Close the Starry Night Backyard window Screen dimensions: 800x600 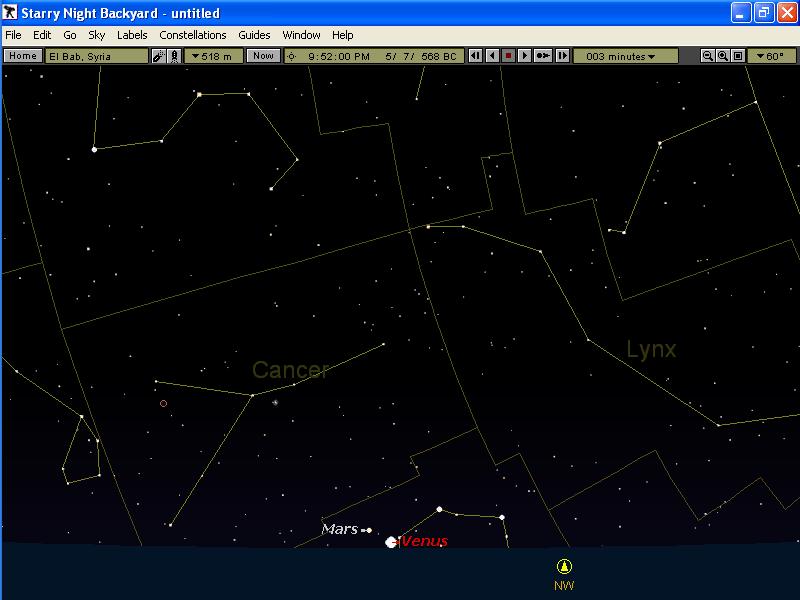[x=787, y=13]
